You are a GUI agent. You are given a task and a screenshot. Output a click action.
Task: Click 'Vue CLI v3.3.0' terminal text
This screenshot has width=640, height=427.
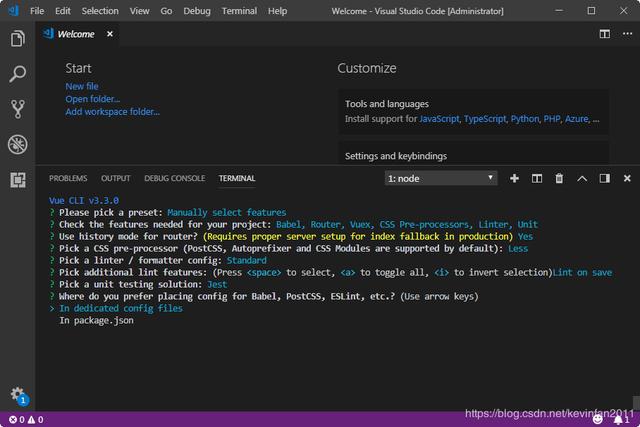(84, 200)
